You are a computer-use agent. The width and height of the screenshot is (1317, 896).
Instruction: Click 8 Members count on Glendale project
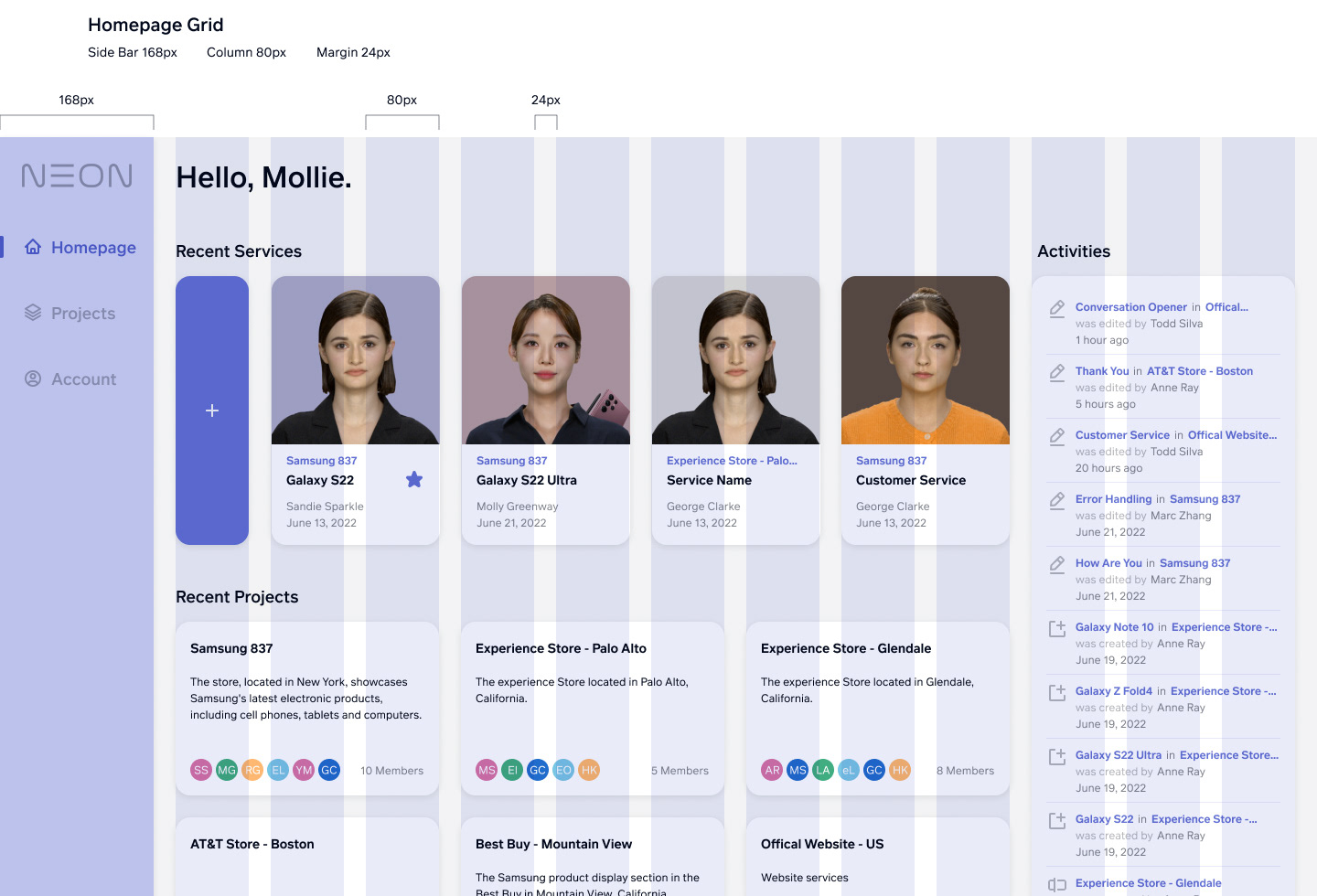pos(965,771)
